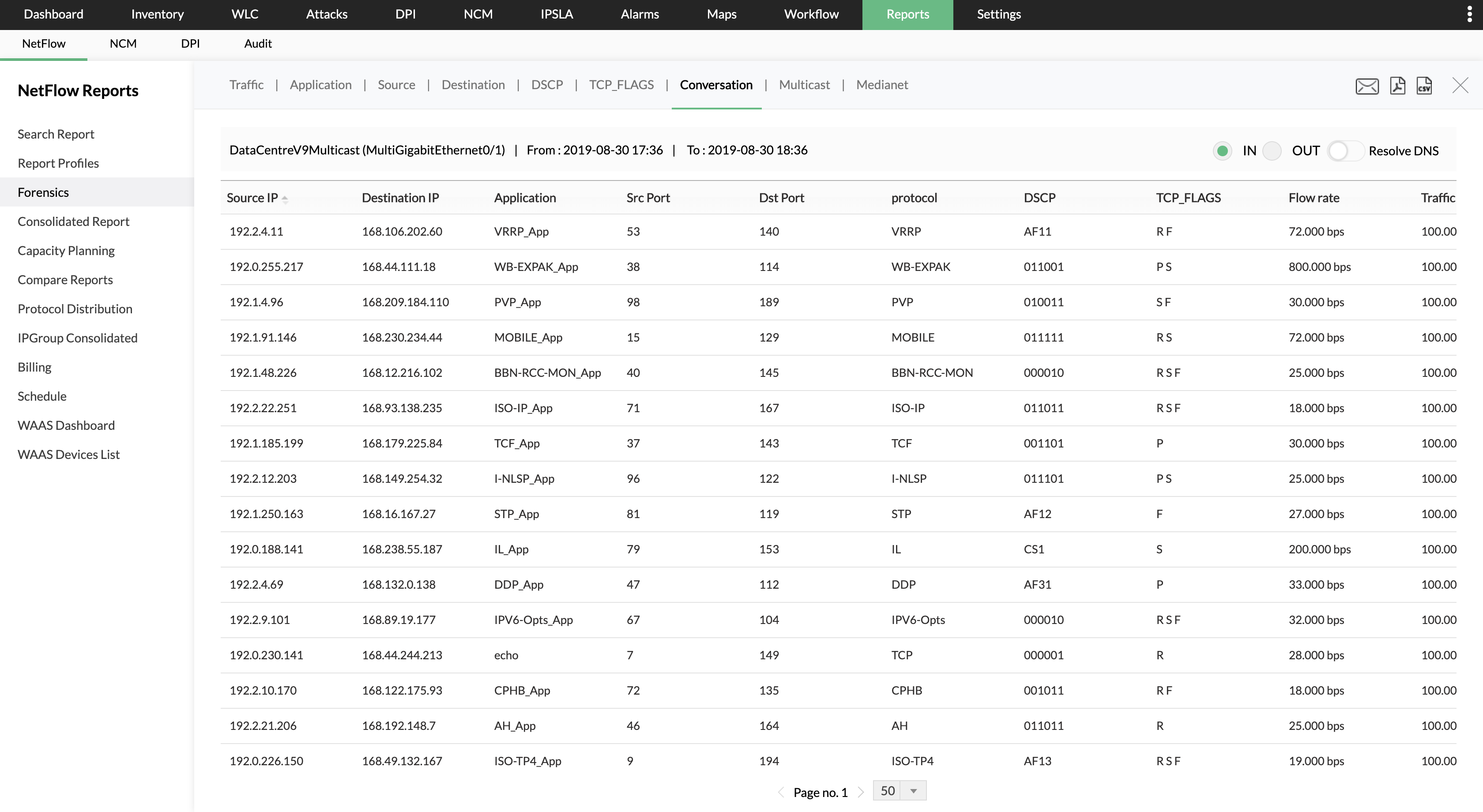
Task: Click the Flow rate column header
Action: coord(1314,197)
